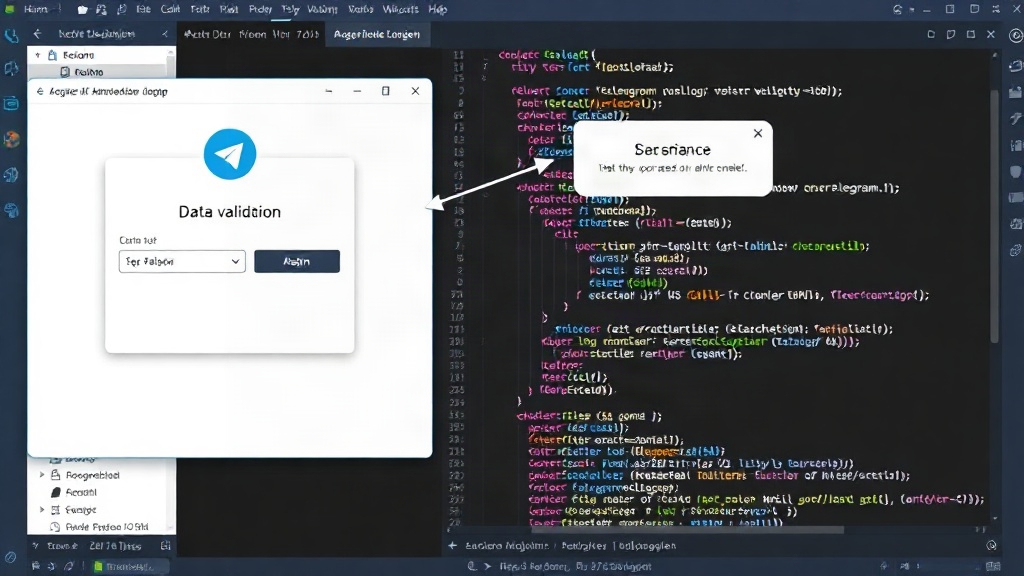Click the circular icon at sidebar bottom-left

click(10, 557)
